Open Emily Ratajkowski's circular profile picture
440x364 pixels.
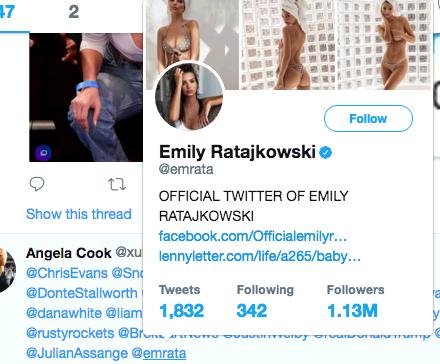click(189, 96)
